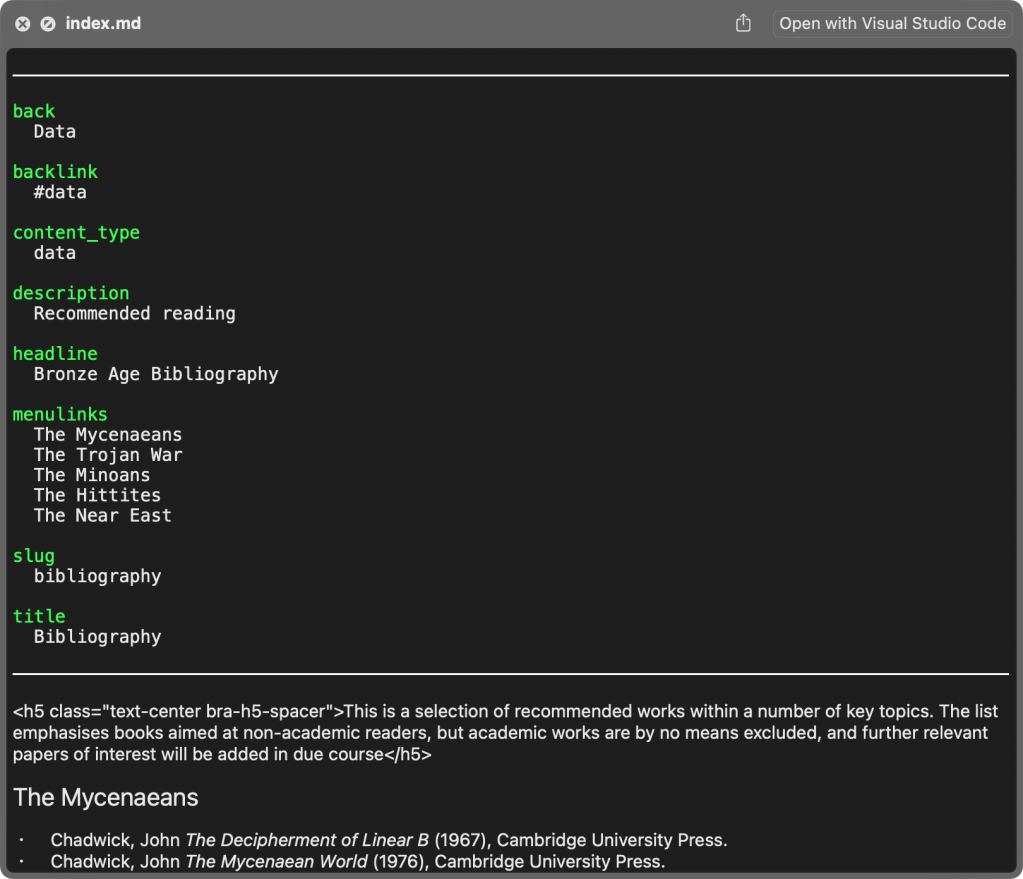Click The Minoans in the menulinks list

click(x=91, y=474)
